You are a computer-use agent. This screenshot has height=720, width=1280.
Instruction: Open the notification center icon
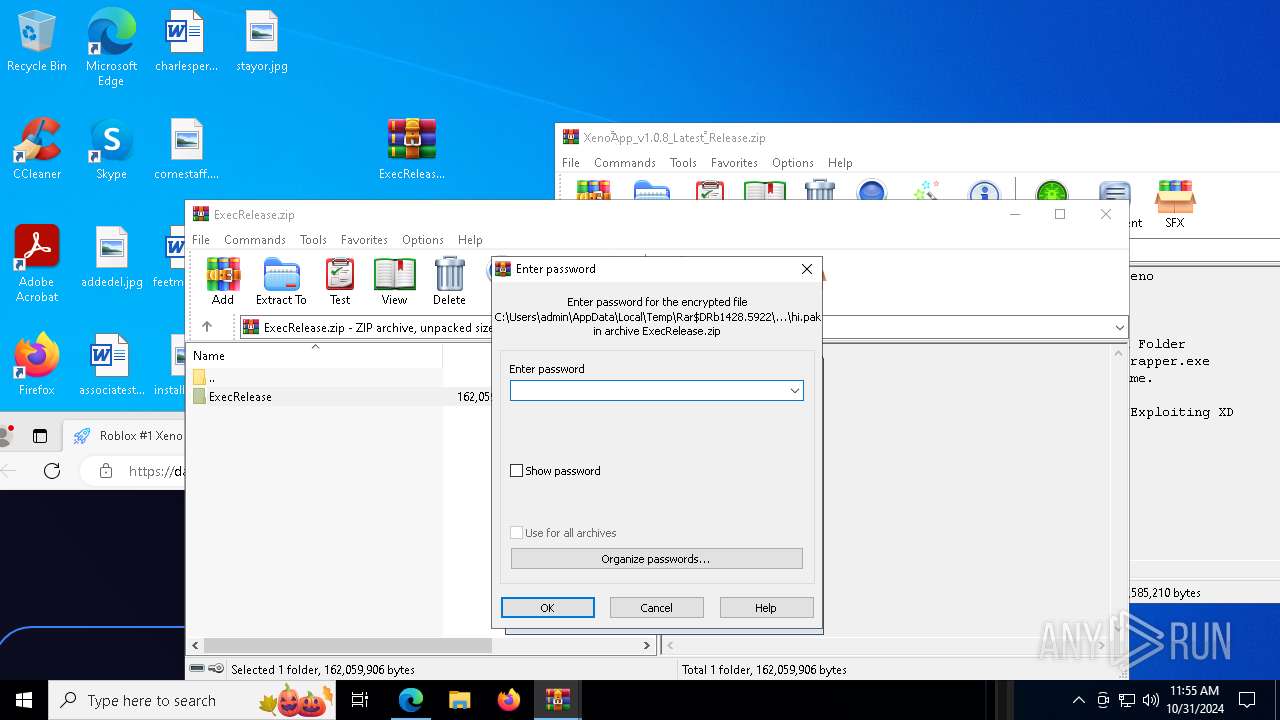click(1247, 700)
